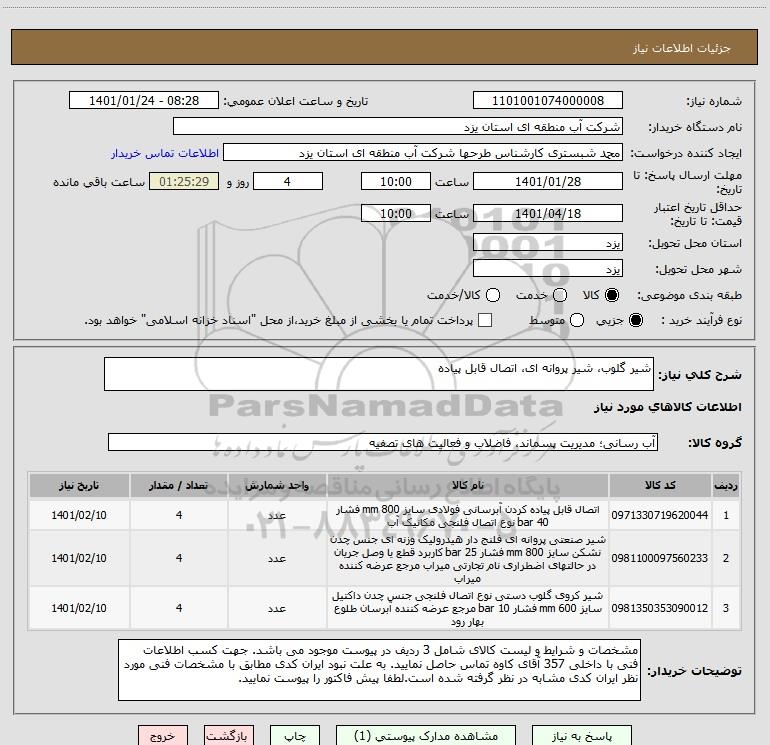This screenshot has height=745, width=770.
Task: Click the بازگشت back button
Action: (x=229, y=736)
